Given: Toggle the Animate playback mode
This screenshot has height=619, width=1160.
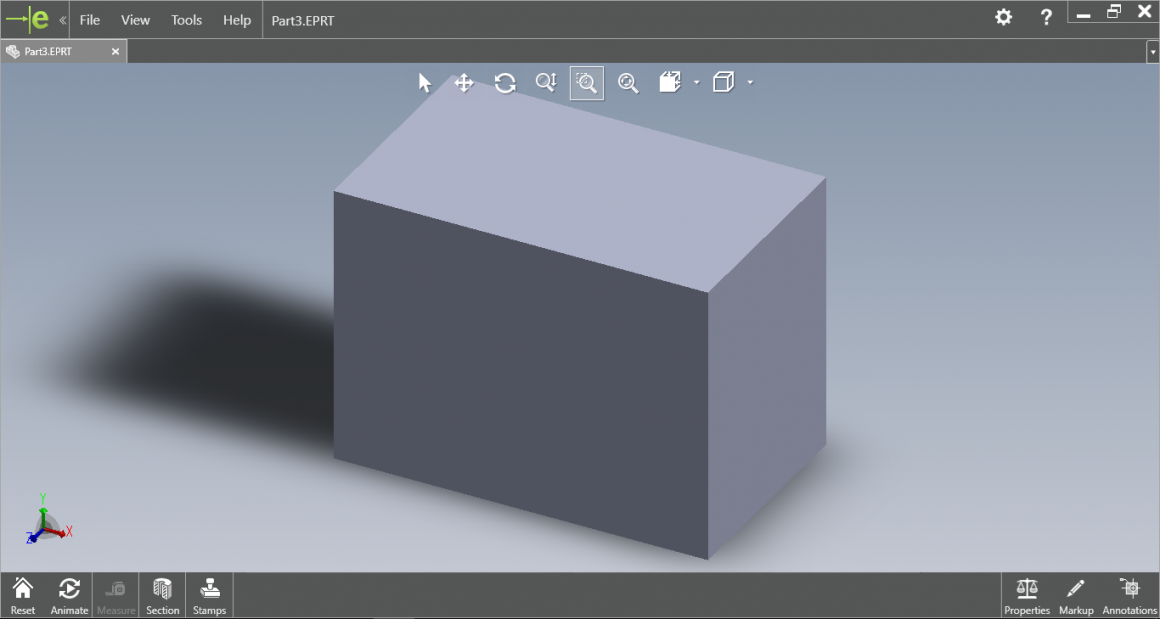Looking at the screenshot, I should coord(69,594).
